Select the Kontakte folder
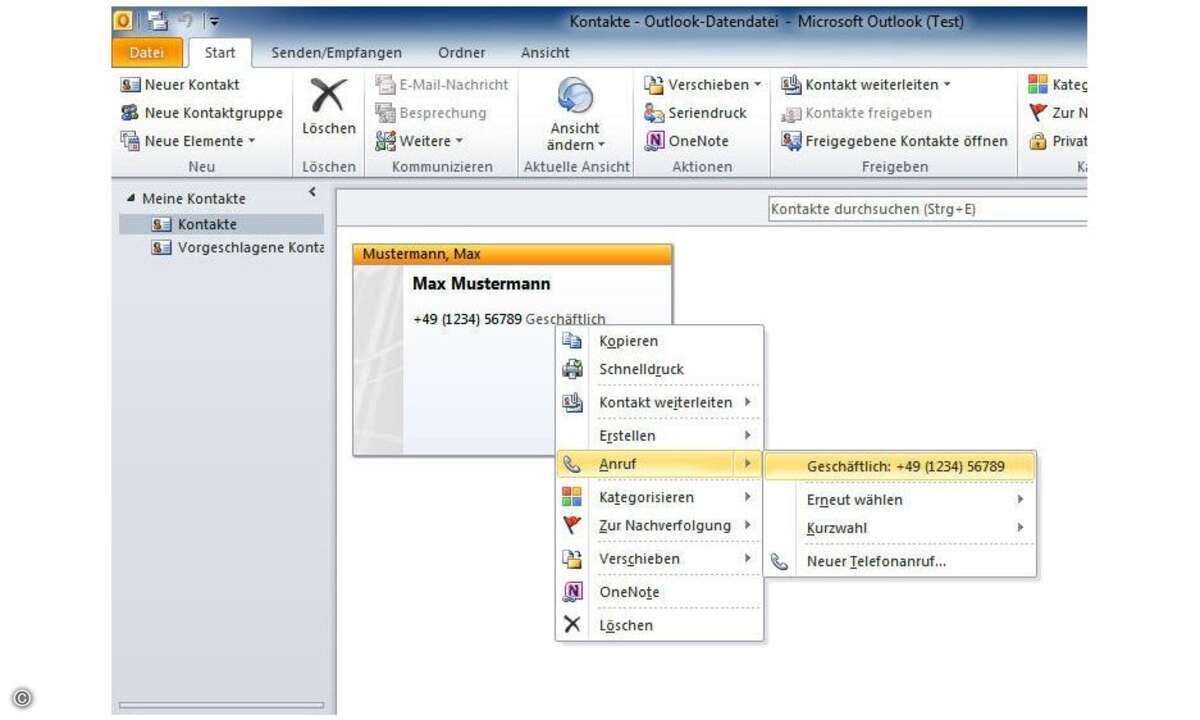The height and width of the screenshot is (720, 1200). coord(222,224)
